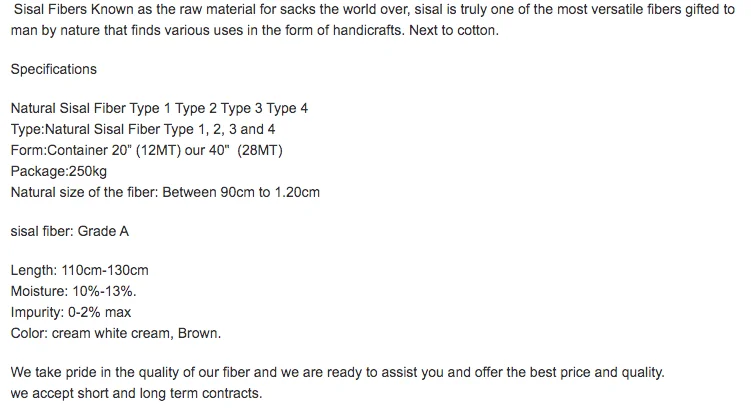Image resolution: width=751 pixels, height=418 pixels.
Task: Click the 'Color: cream white cream, Brown' line
Action: [x=115, y=333]
